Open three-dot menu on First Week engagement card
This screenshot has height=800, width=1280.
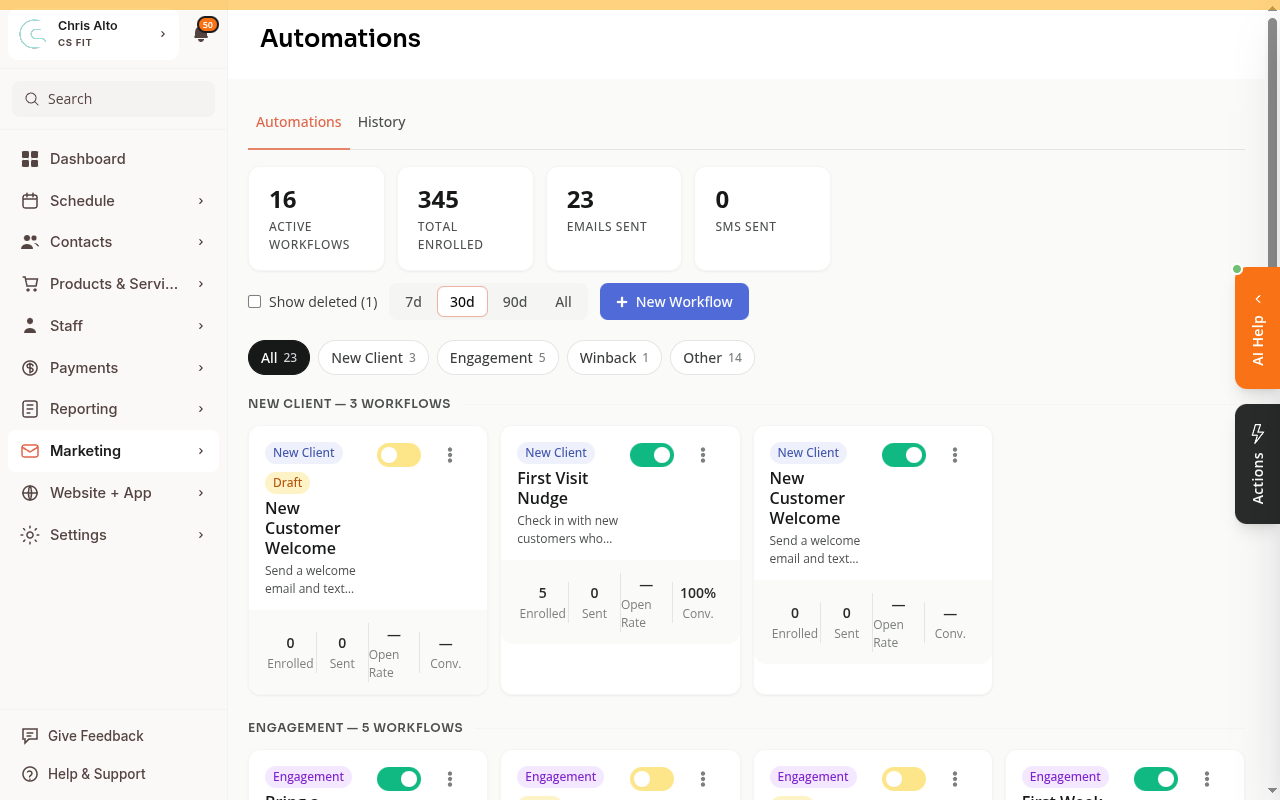click(1207, 779)
